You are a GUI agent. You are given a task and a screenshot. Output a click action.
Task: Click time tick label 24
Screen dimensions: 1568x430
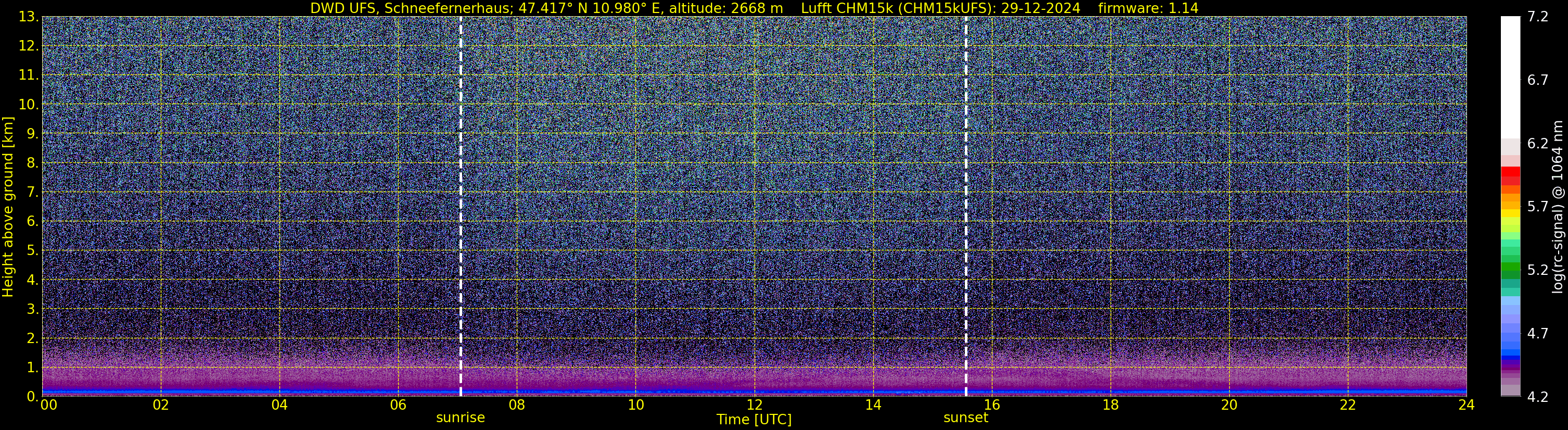pos(1467,405)
